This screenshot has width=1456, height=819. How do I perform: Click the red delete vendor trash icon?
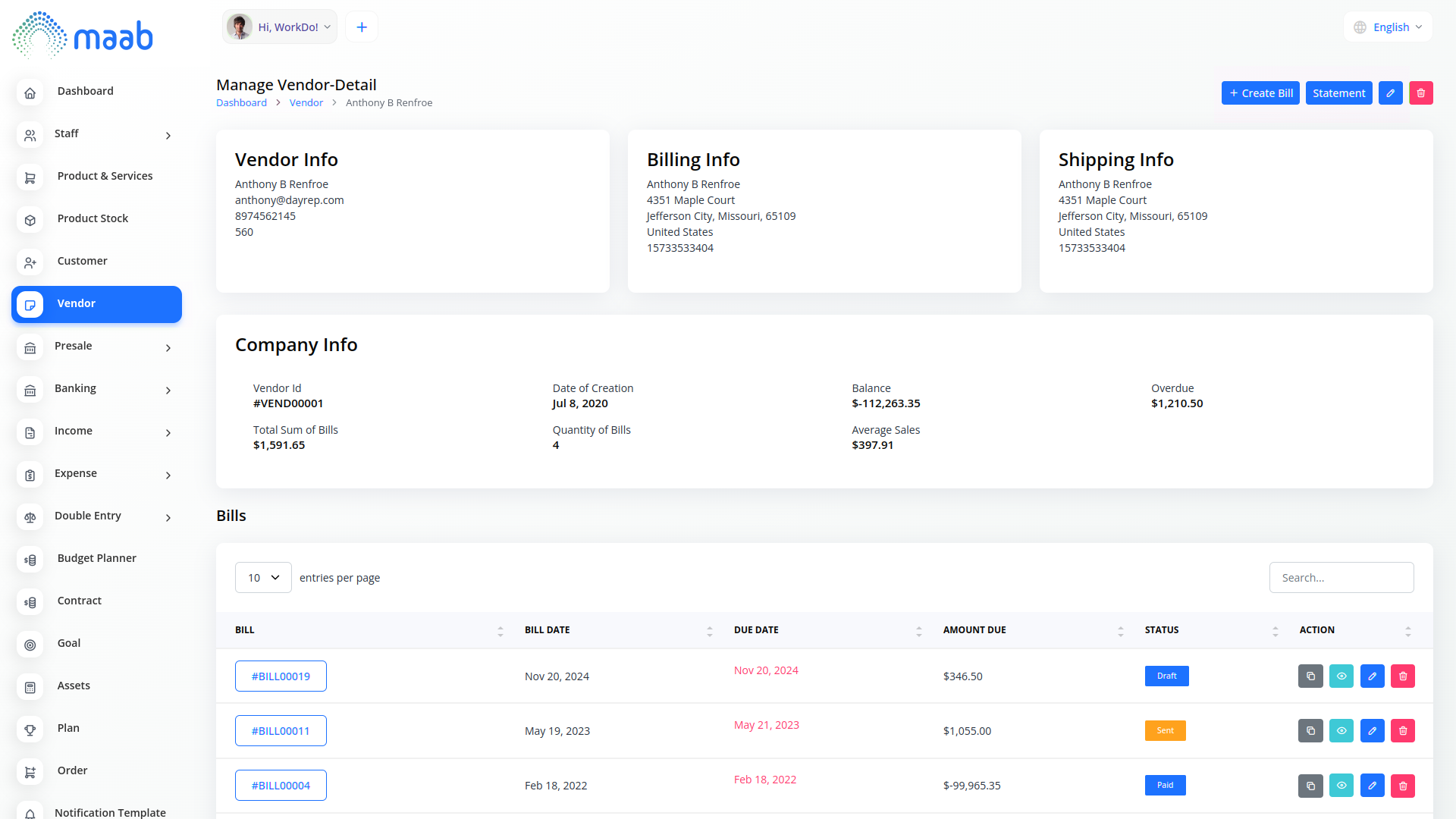coord(1420,93)
